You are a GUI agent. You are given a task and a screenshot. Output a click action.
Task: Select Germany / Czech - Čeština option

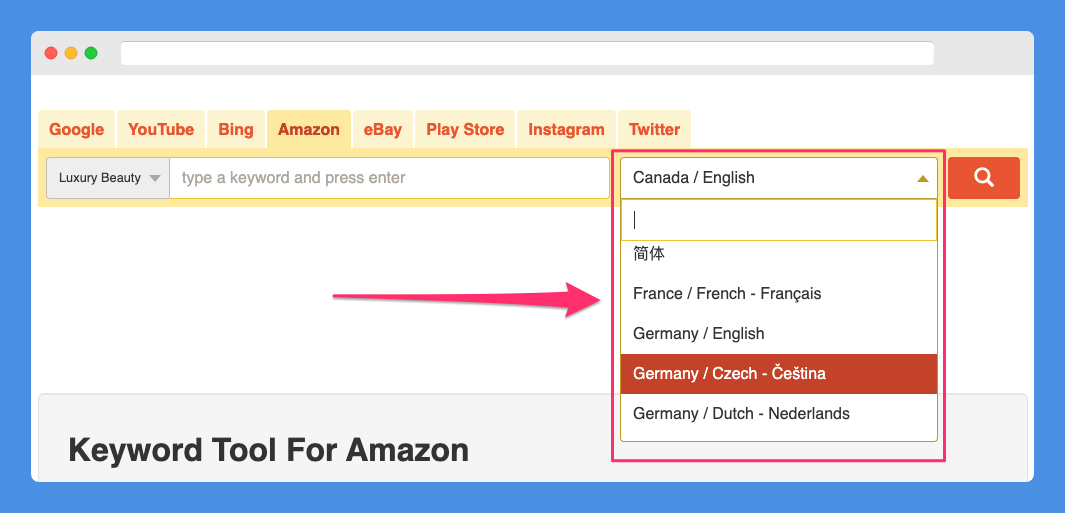[x=779, y=374]
